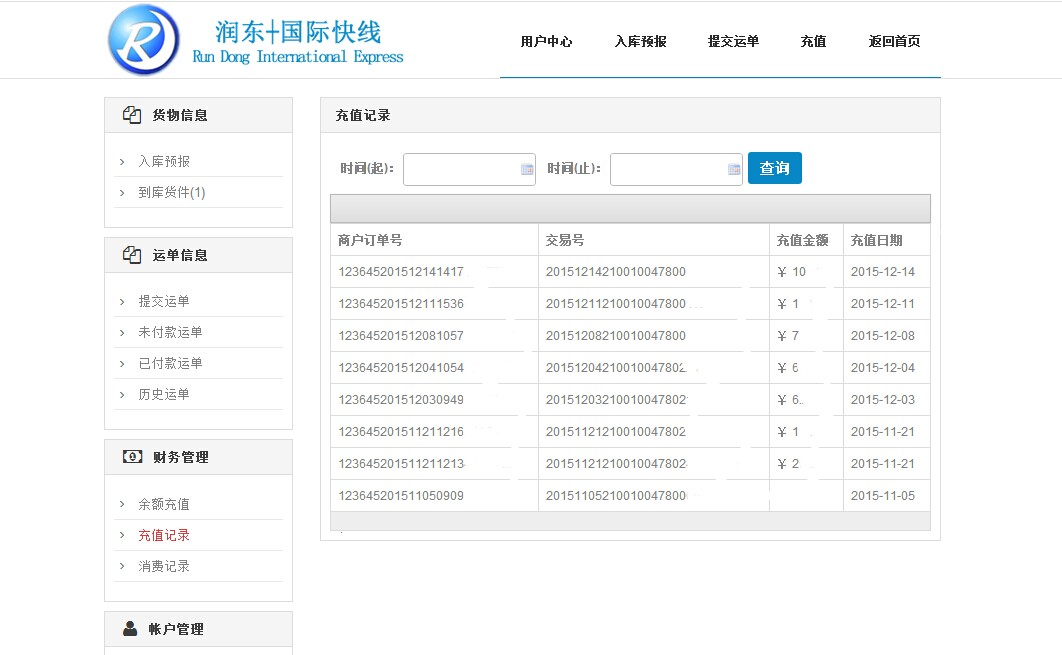Select order number 123645201511211213

coord(401,463)
